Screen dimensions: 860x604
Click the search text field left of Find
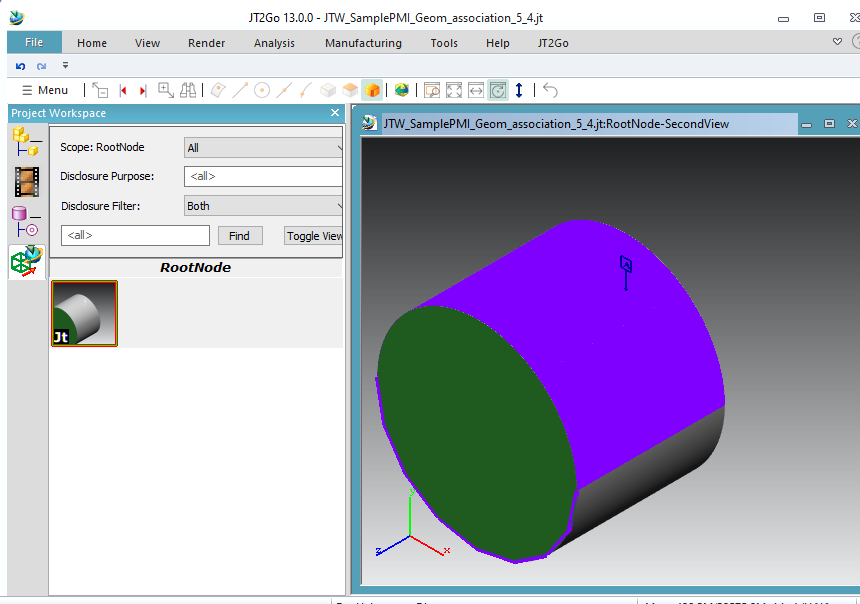135,235
